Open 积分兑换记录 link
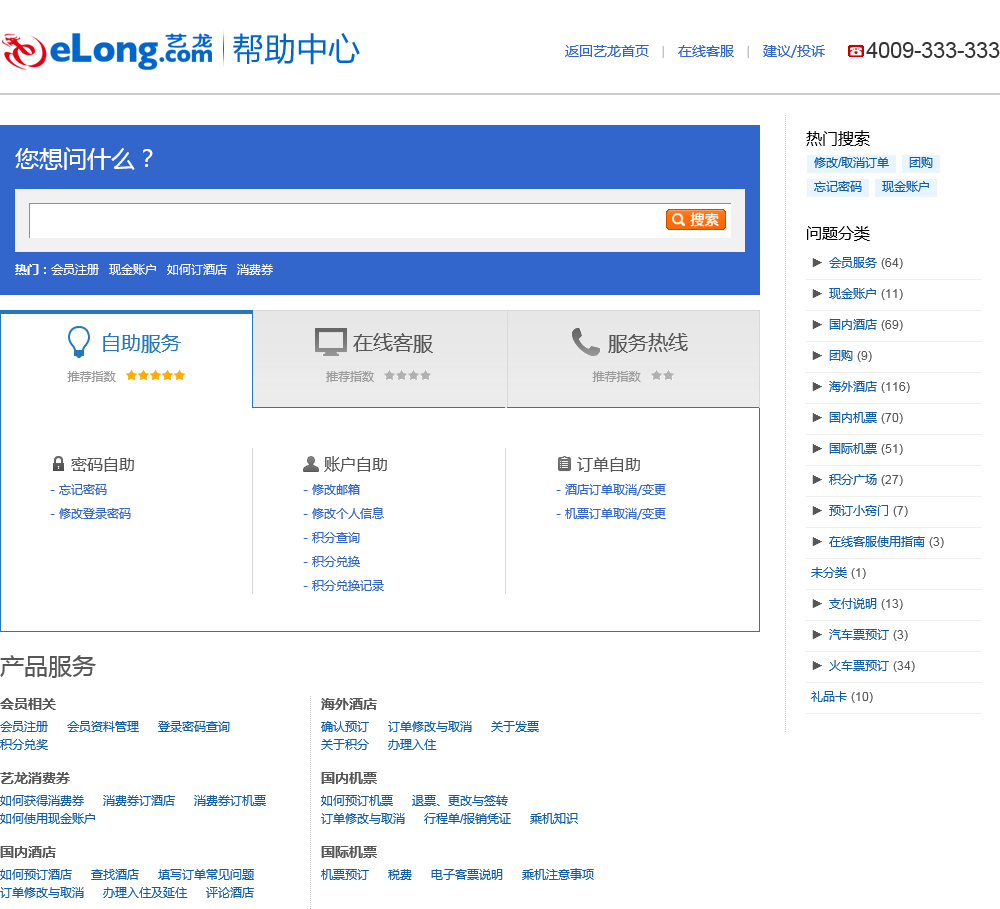1000x909 pixels. [348, 586]
